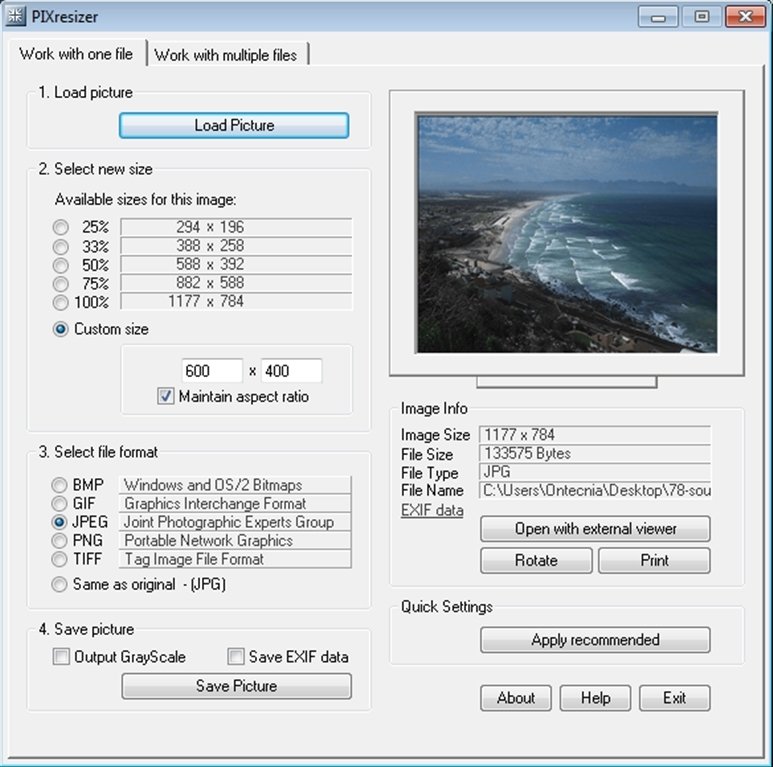Select 100% original size radio button
Image resolution: width=773 pixels, height=767 pixels.
[x=61, y=302]
